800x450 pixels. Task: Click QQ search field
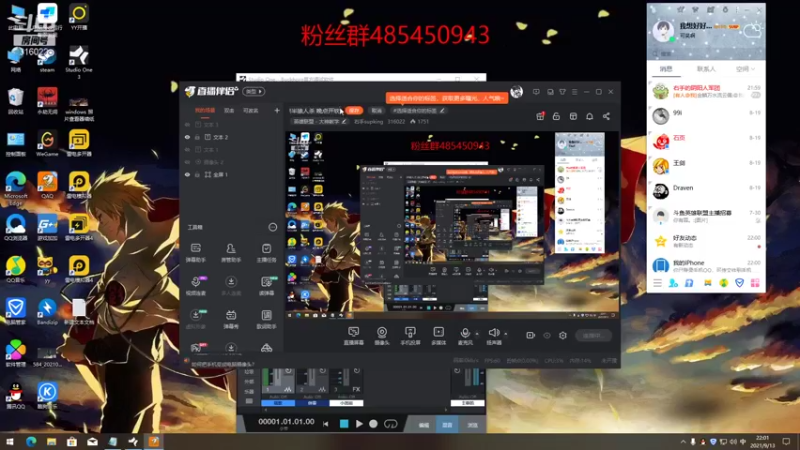click(x=706, y=54)
